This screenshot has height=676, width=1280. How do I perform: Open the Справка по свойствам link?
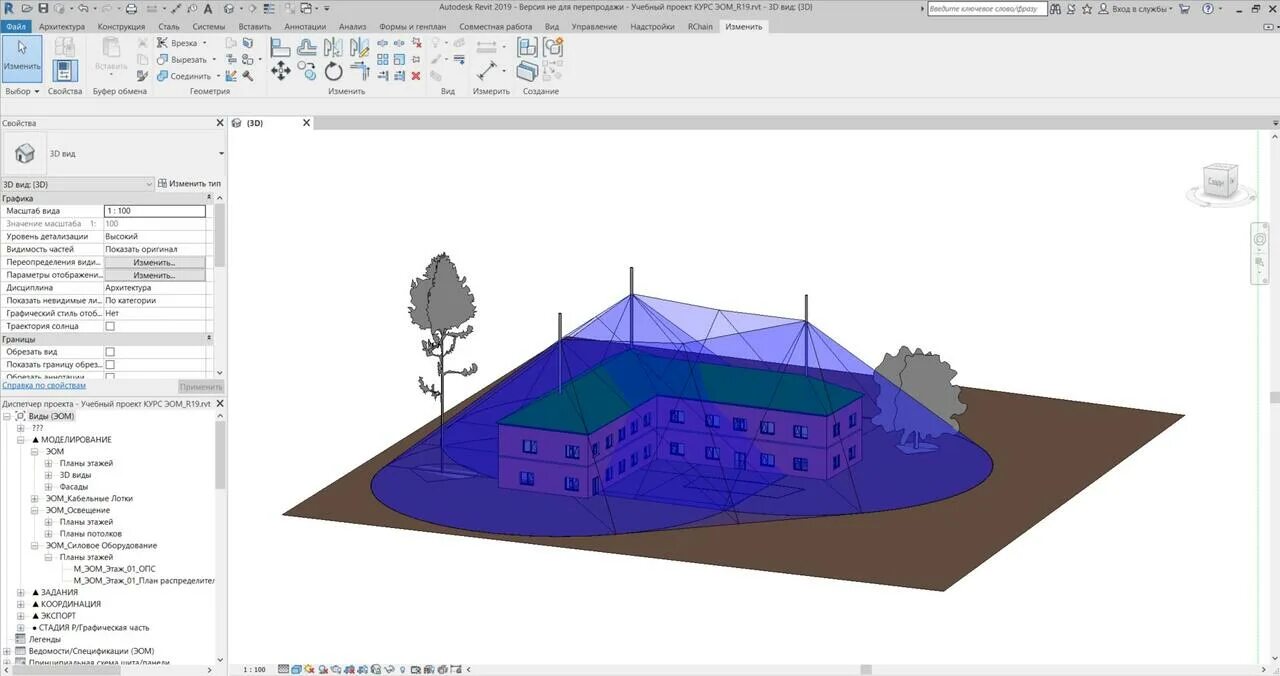pos(43,385)
